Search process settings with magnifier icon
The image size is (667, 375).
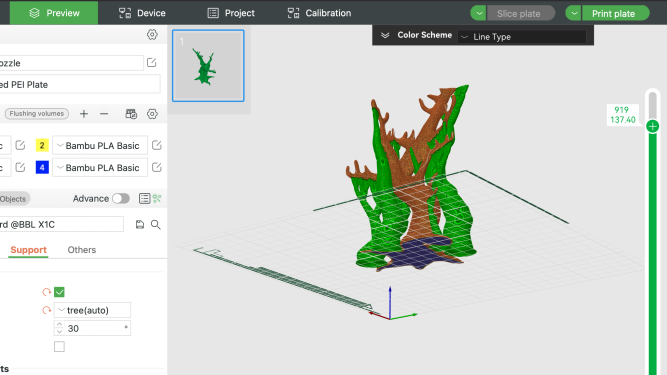156,224
